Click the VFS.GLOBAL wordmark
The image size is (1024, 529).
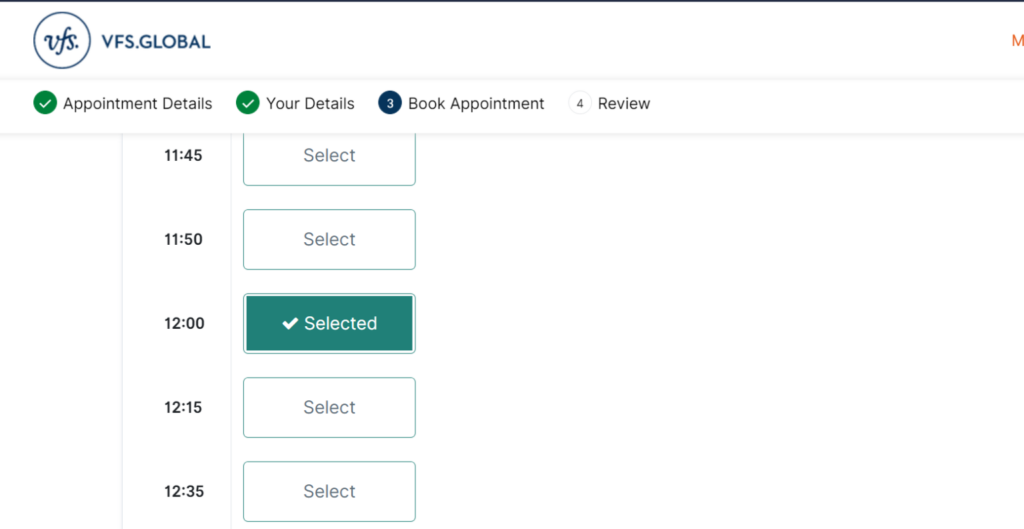(155, 42)
